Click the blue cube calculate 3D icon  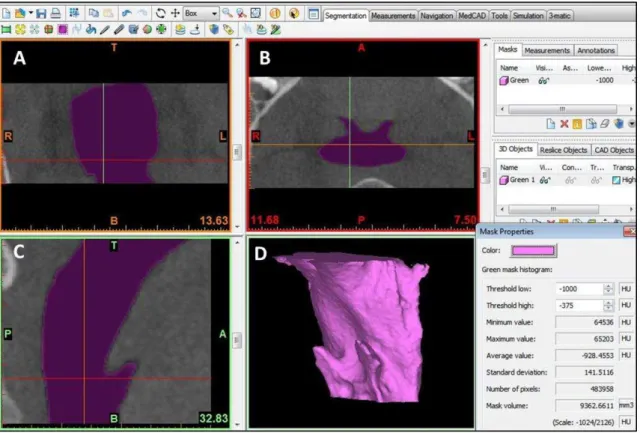click(214, 29)
